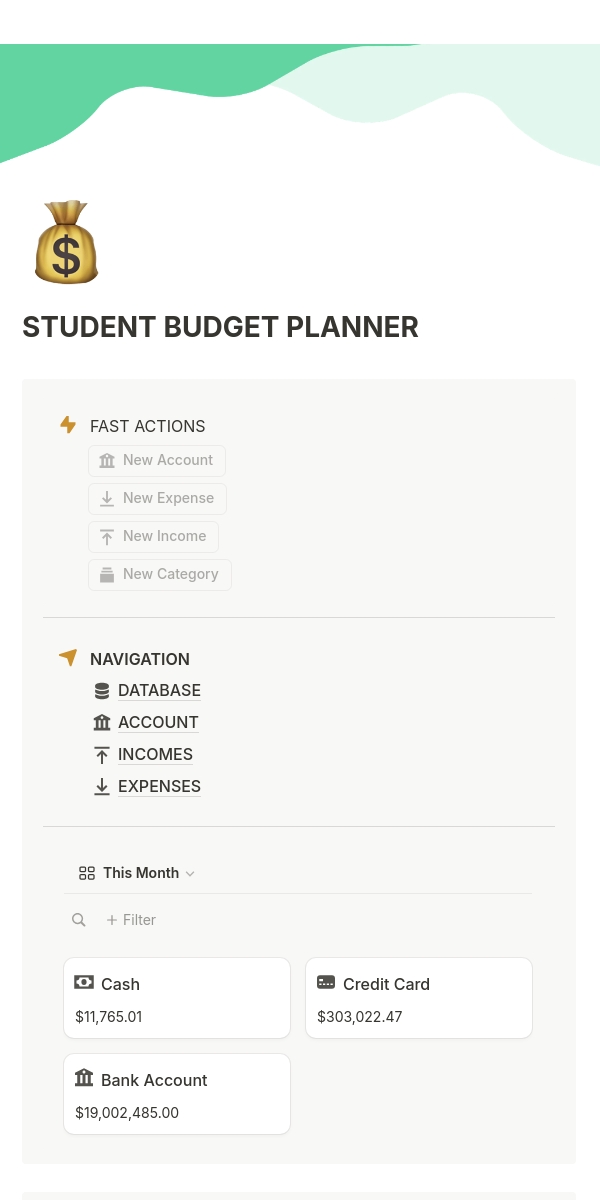Click the upload arrow icon beside INCOMES
600x1200 pixels.
(x=102, y=754)
